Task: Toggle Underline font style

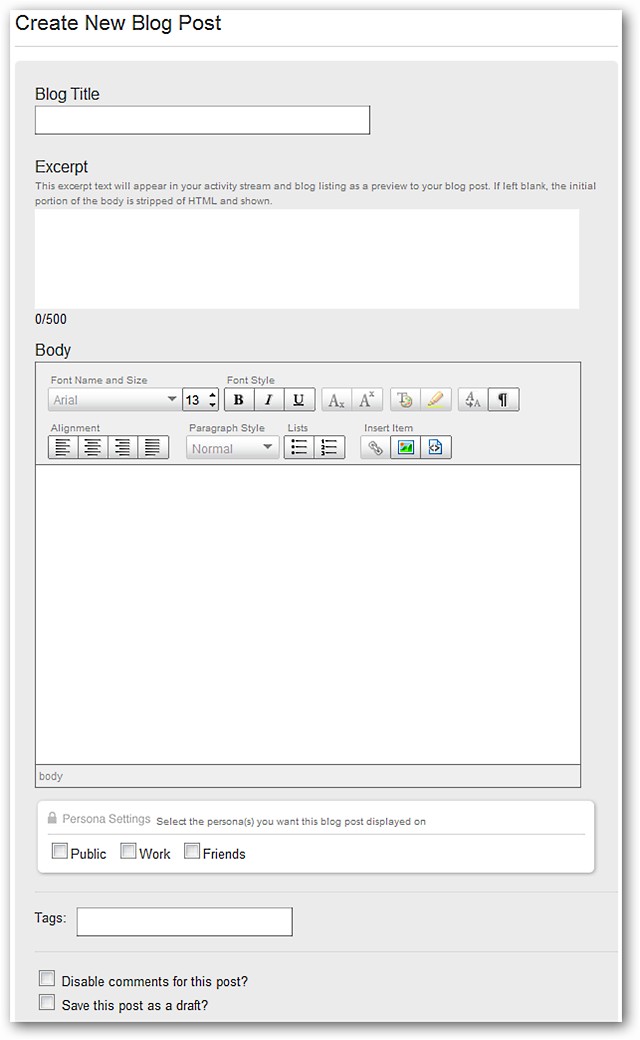Action: [x=299, y=400]
